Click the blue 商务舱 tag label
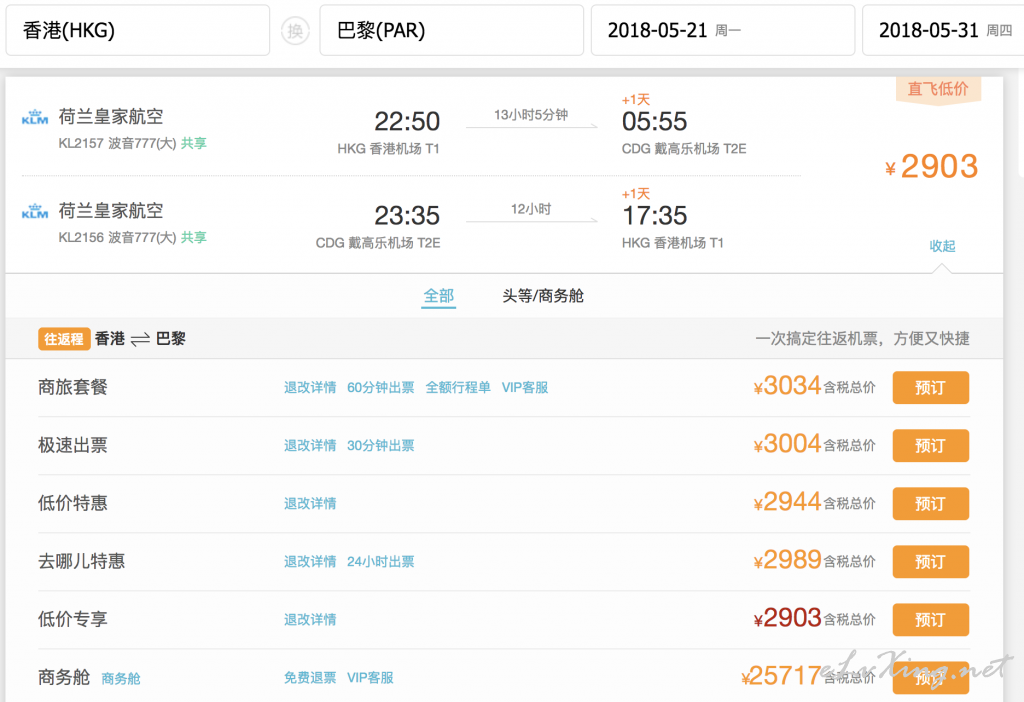This screenshot has width=1024, height=702. pyautogui.click(x=121, y=678)
